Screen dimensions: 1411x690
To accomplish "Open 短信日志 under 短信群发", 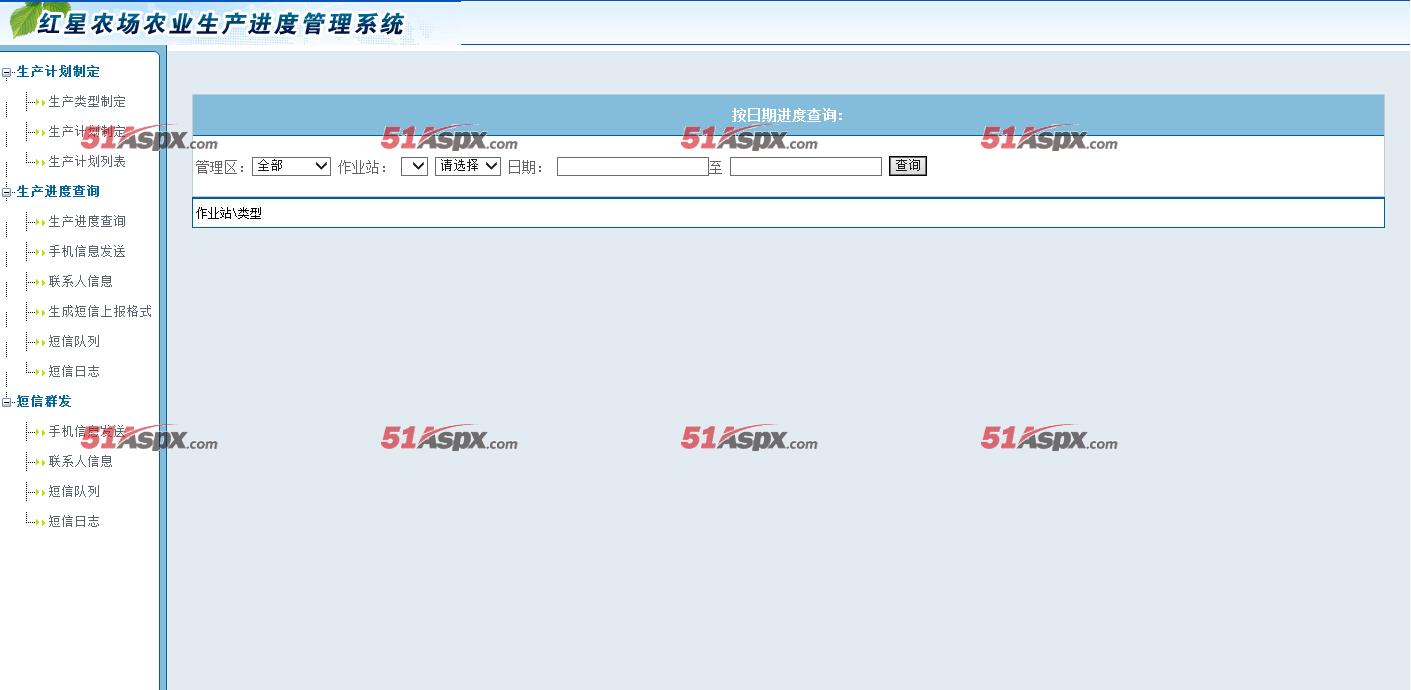I will 74,522.
